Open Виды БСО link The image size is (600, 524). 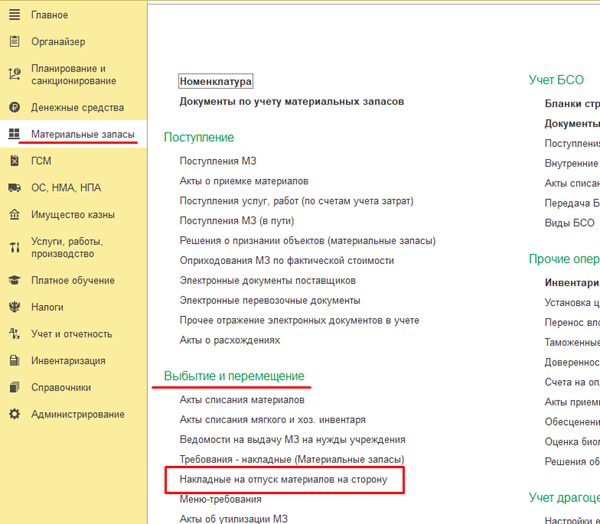pyautogui.click(x=569, y=223)
